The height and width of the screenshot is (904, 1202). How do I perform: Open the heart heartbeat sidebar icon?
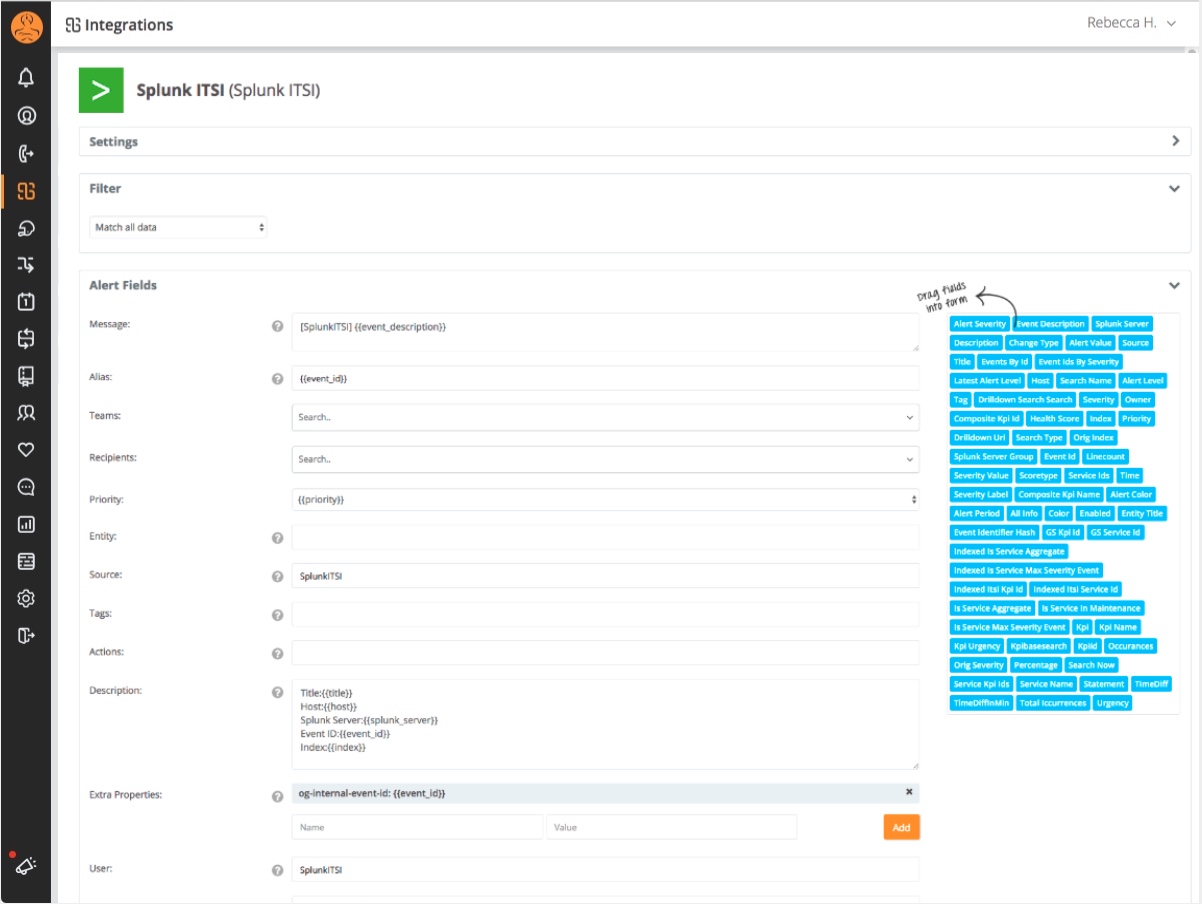(x=26, y=450)
